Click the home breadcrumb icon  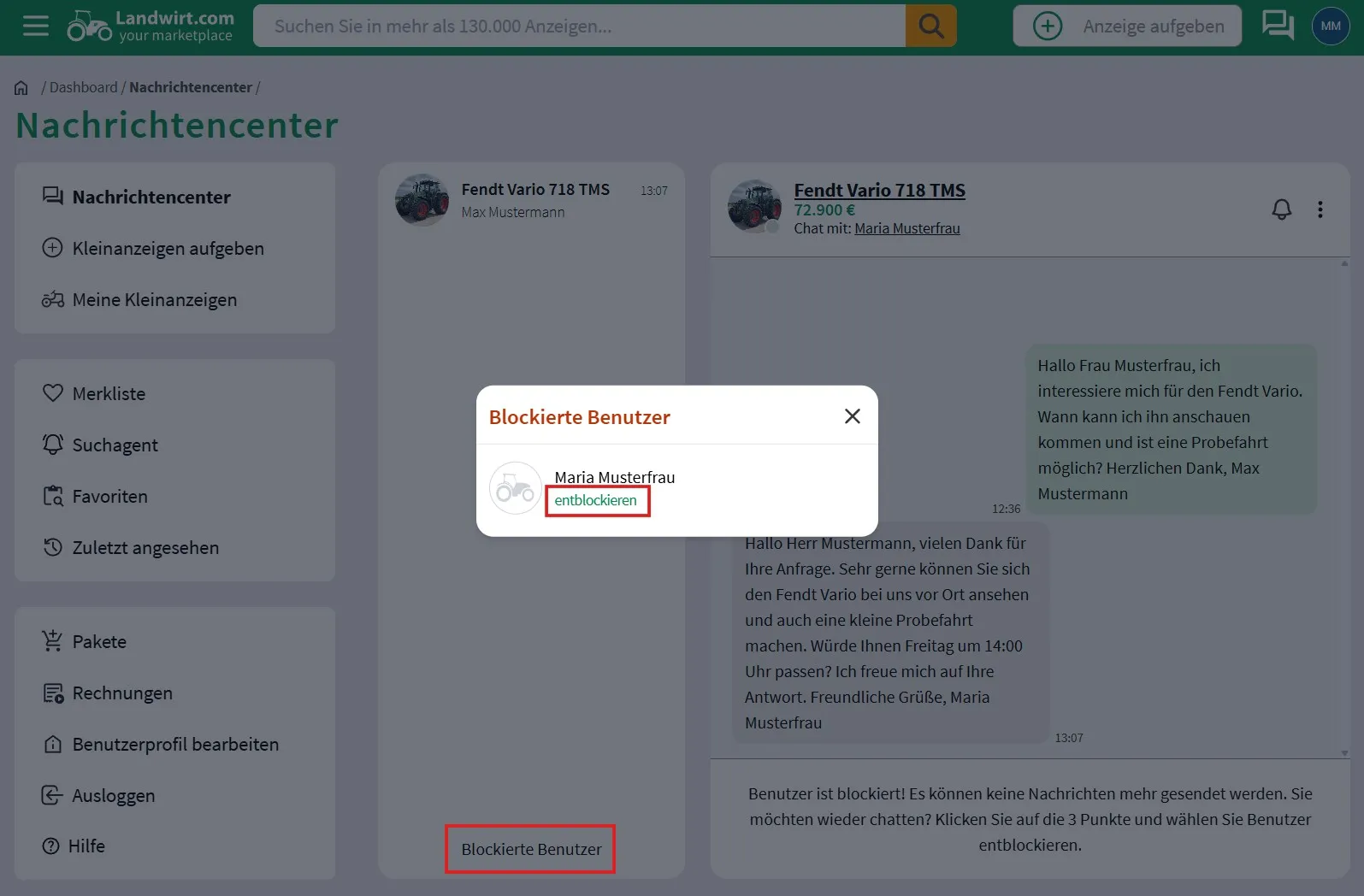click(x=21, y=87)
